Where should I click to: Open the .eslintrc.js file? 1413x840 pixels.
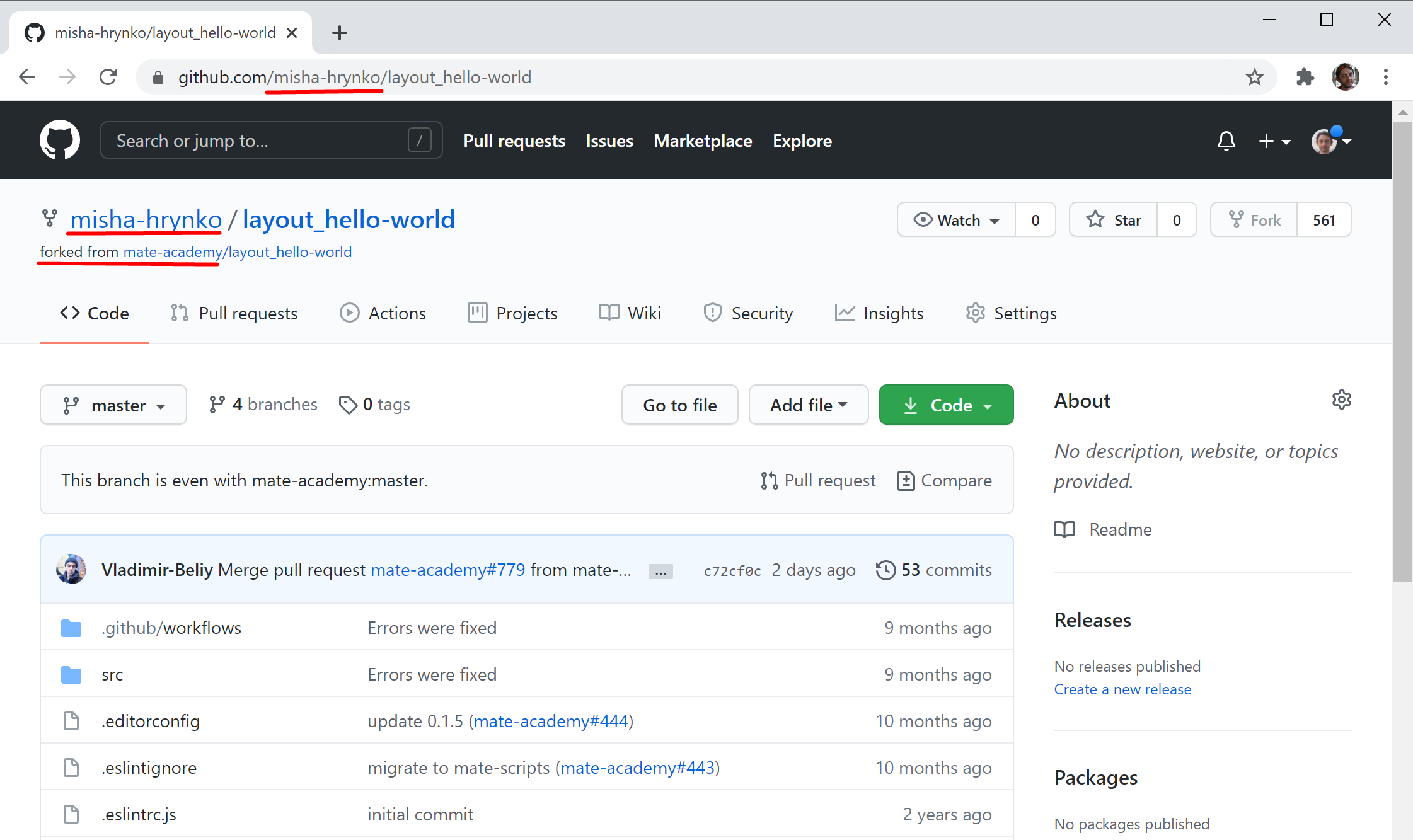(x=139, y=815)
